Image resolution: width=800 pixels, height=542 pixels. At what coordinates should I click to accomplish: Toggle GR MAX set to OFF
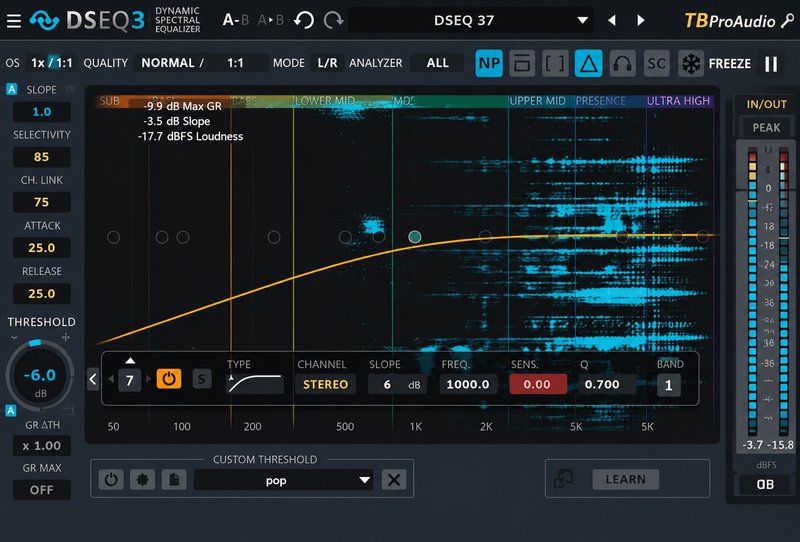[41, 490]
